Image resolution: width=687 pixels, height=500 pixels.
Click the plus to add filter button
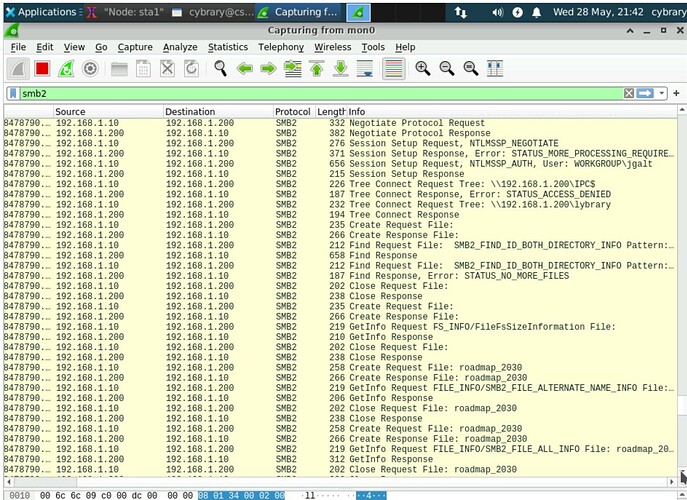(x=676, y=93)
